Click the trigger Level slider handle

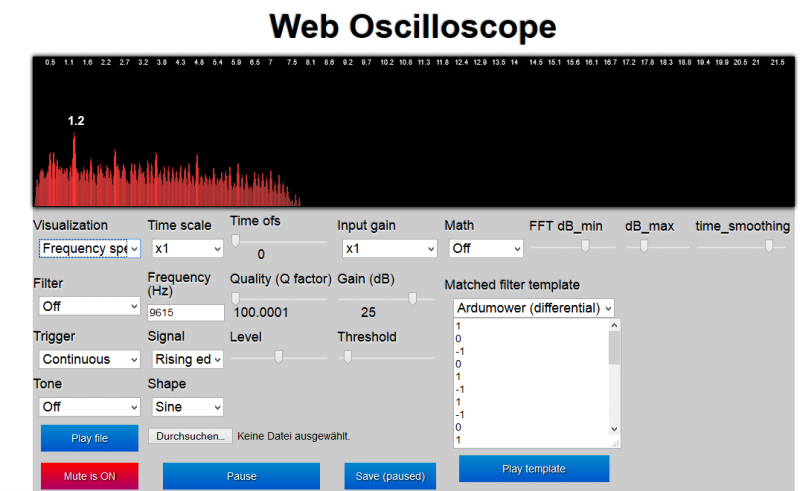pyautogui.click(x=279, y=357)
